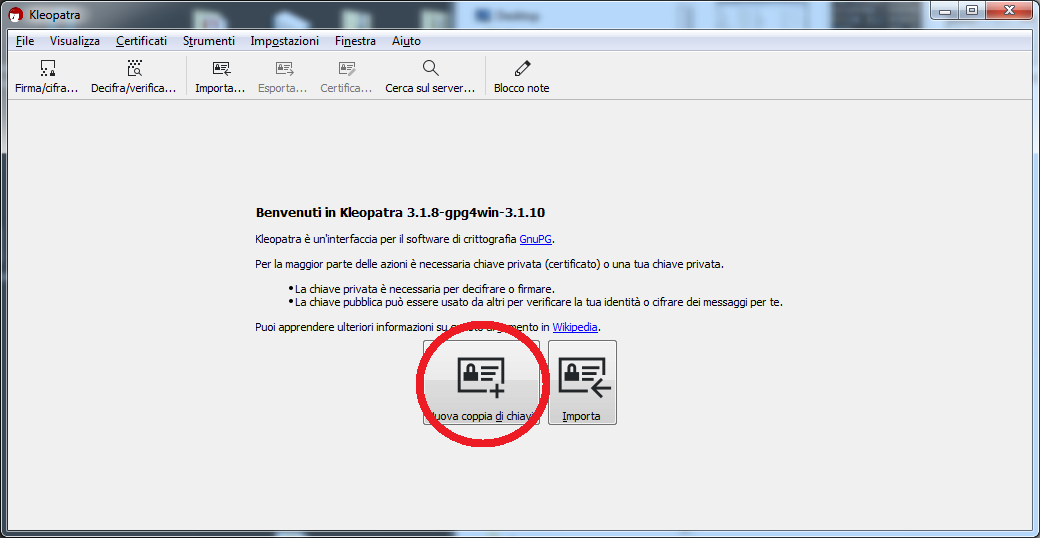1040x538 pixels.
Task: Click the Importa toolbar icon
Action: [x=220, y=76]
